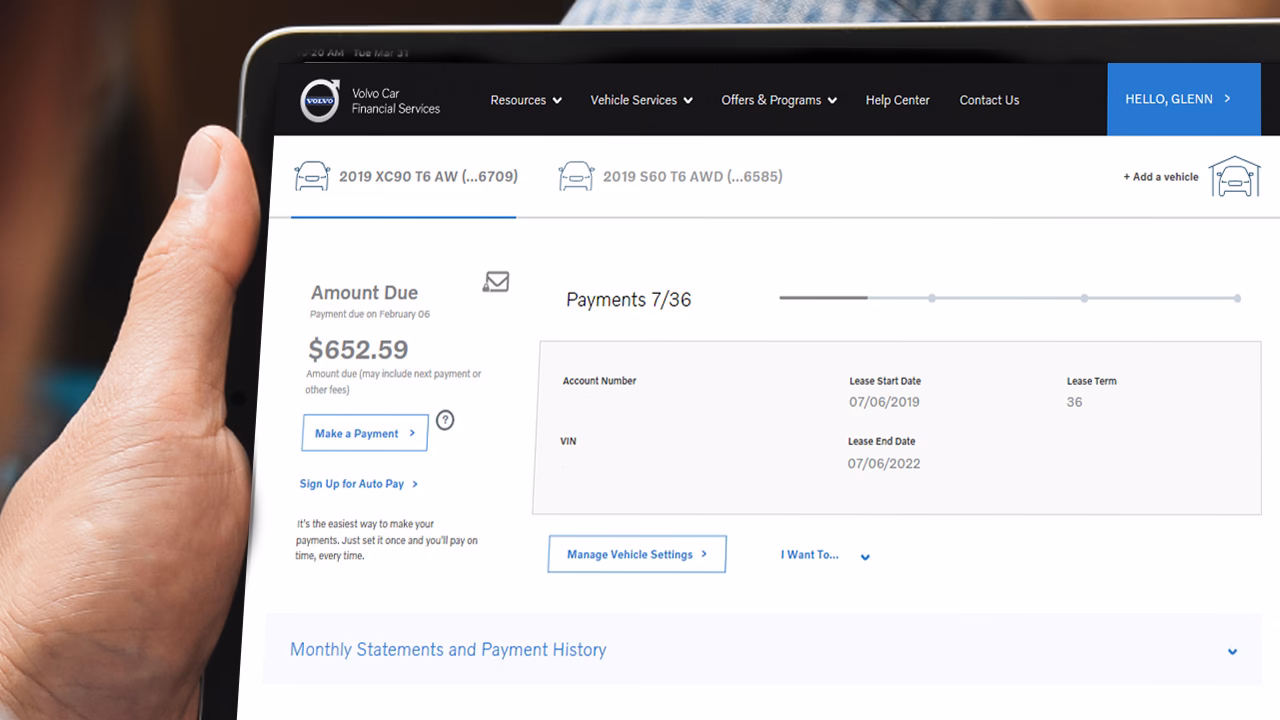
Task: Select + Add a vehicle
Action: click(1160, 176)
